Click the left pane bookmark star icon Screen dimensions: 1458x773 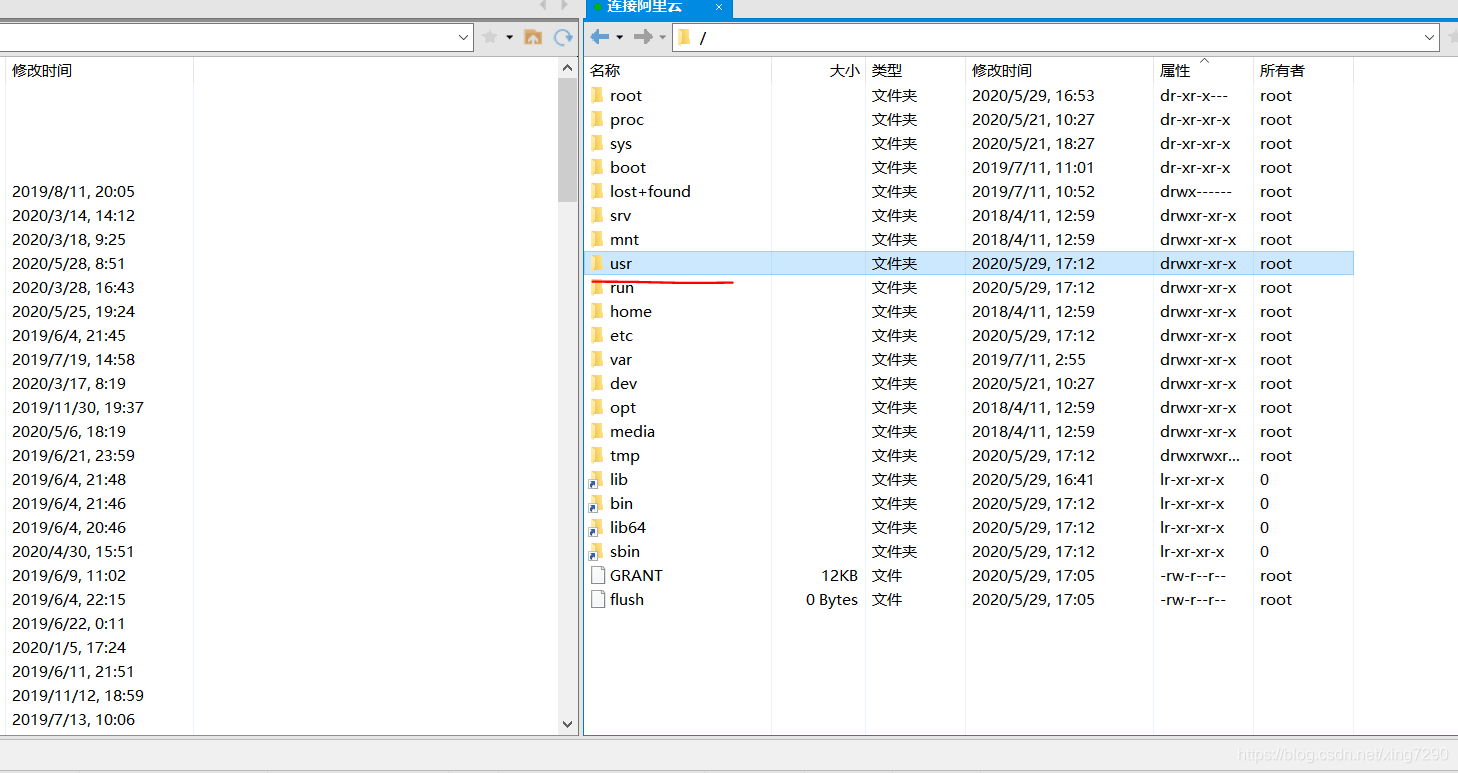coord(490,37)
